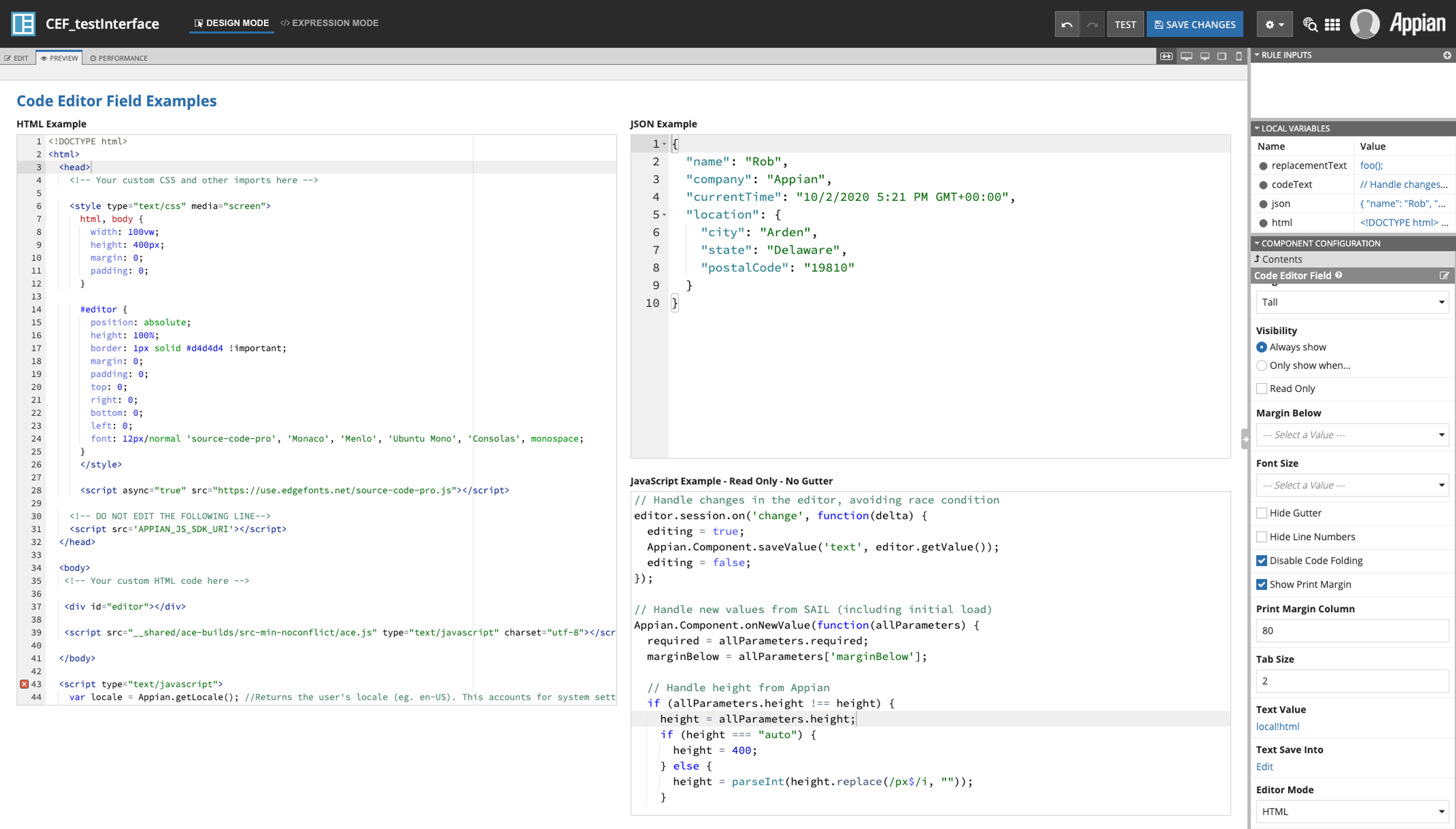Uncheck Show Print Margin

[1261, 585]
